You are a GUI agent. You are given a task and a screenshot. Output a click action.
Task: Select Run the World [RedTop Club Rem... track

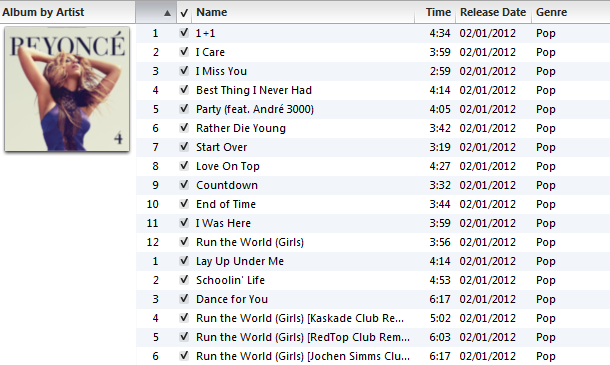click(x=303, y=337)
